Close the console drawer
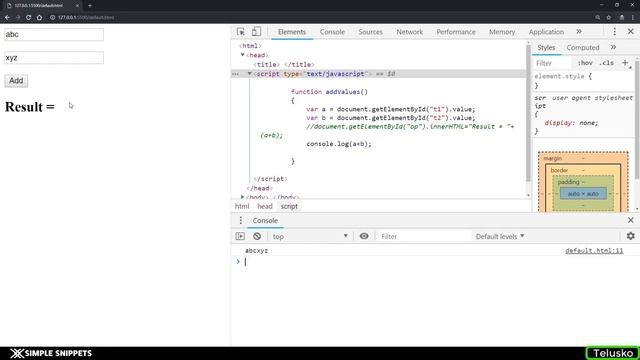This screenshot has height=360, width=640. (x=630, y=220)
